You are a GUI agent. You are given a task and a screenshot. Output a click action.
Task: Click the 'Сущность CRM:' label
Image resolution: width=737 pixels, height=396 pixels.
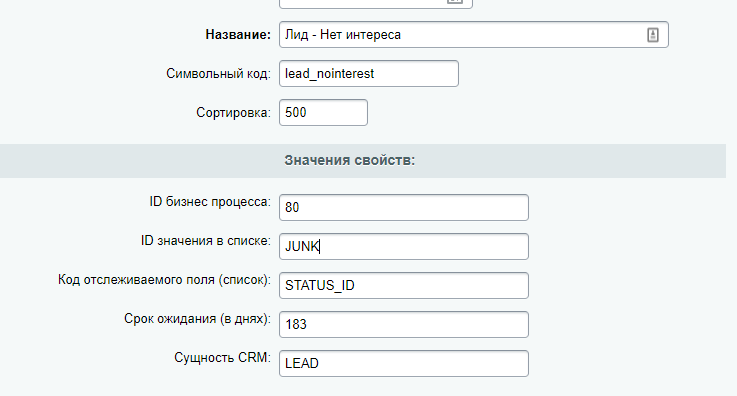(x=222, y=357)
